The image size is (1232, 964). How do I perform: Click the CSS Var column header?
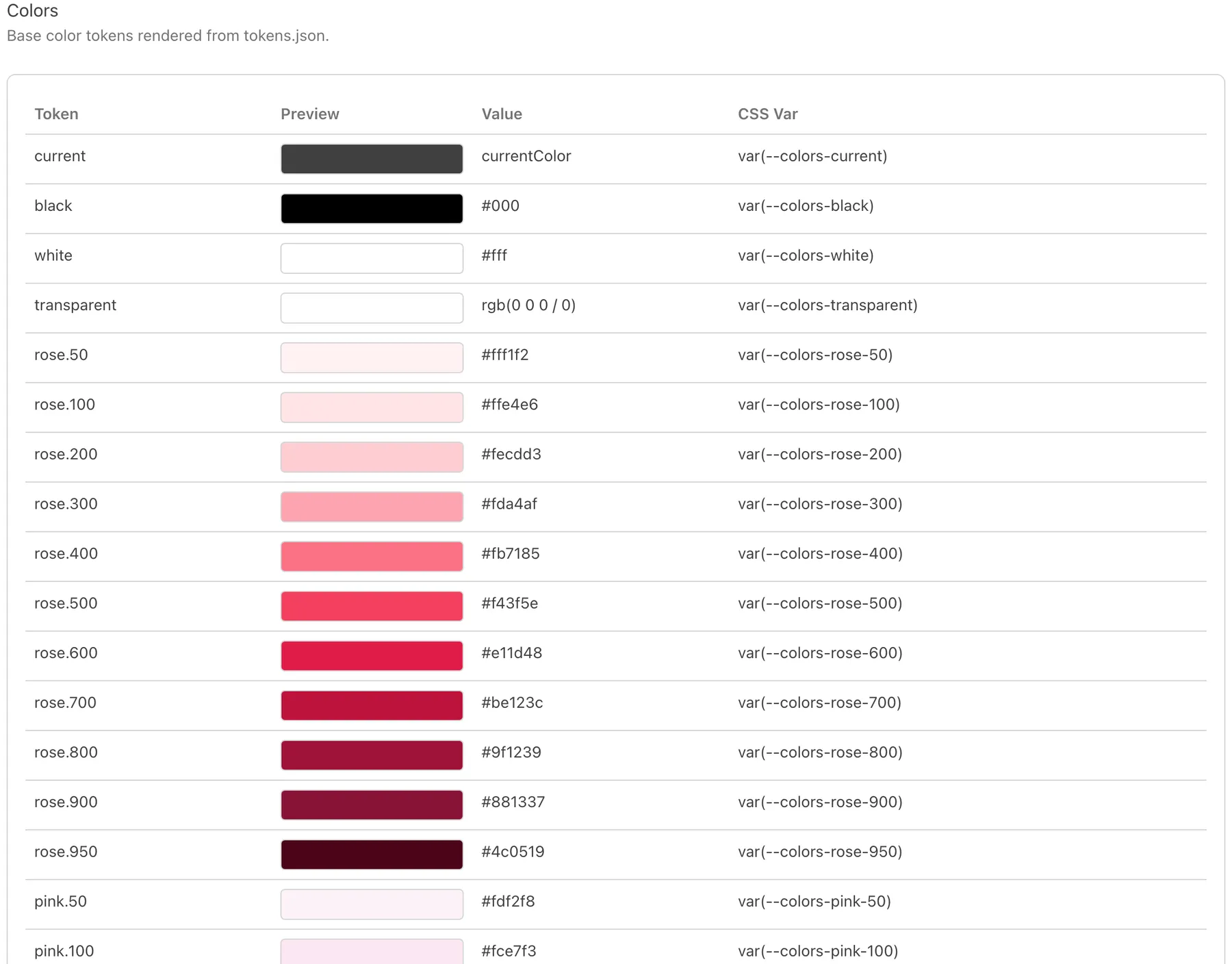coord(768,114)
